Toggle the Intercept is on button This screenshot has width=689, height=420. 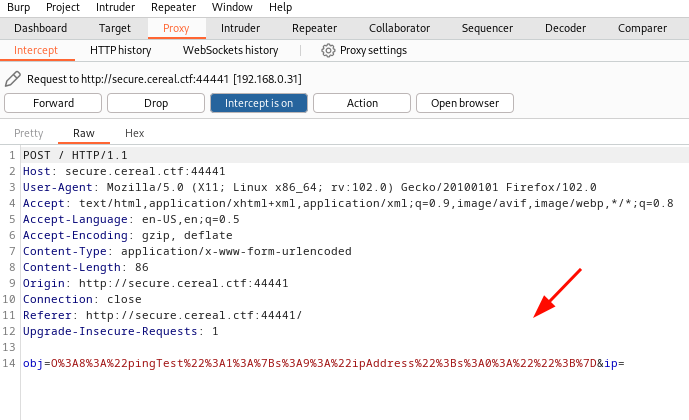point(259,103)
